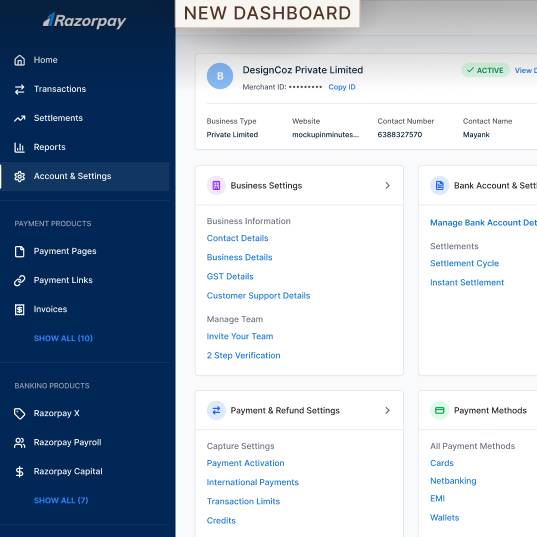Open Razorpay Payroll in sidebar

tap(67, 442)
